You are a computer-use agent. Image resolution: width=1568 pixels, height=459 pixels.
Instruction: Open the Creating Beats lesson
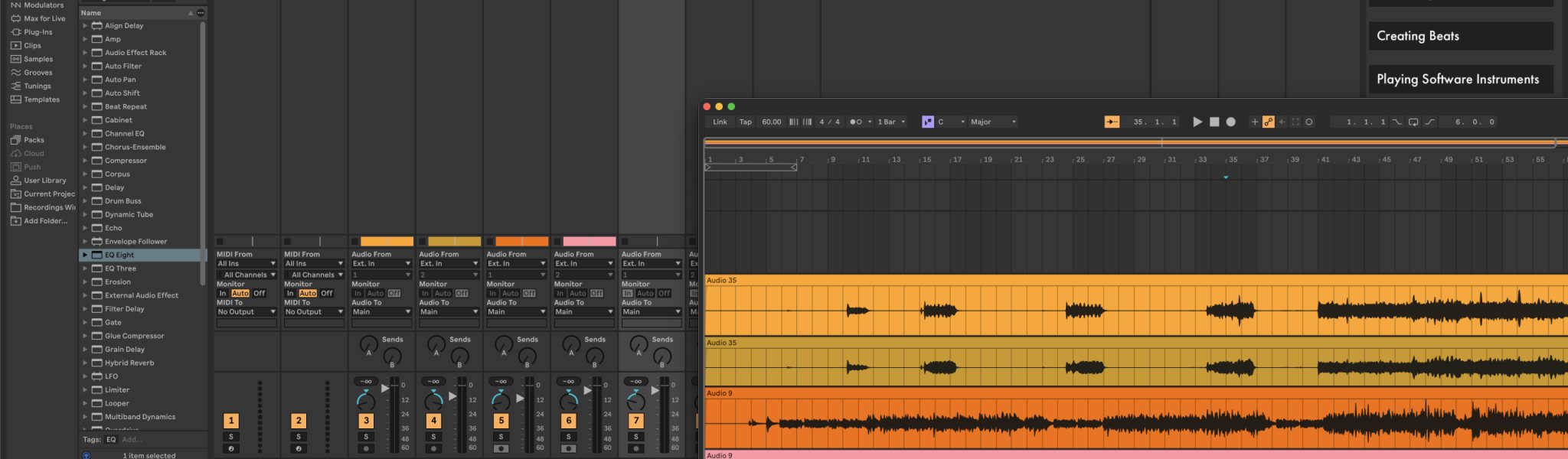coord(1461,36)
